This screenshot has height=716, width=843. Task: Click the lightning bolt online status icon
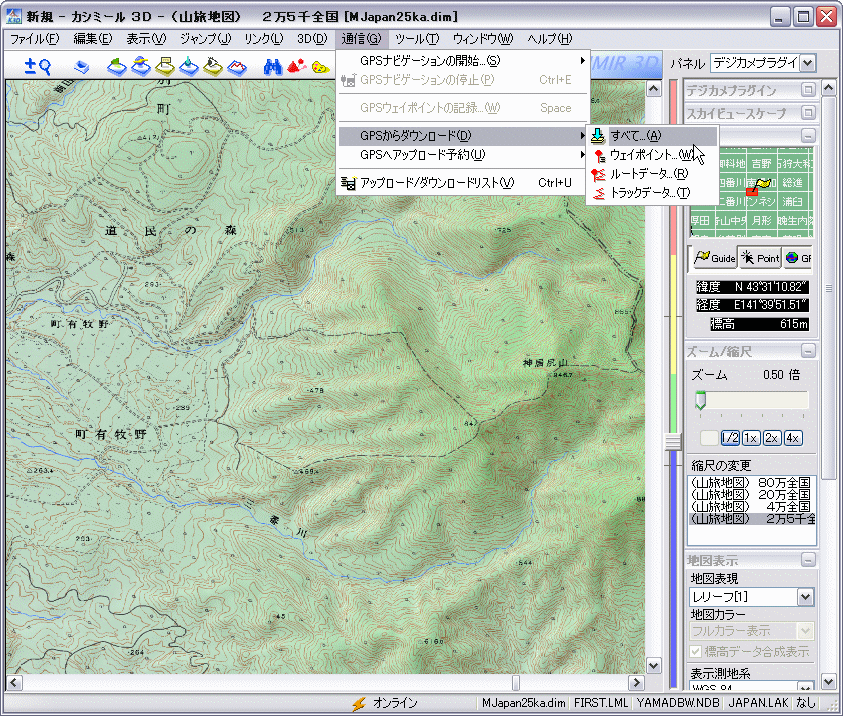click(359, 703)
